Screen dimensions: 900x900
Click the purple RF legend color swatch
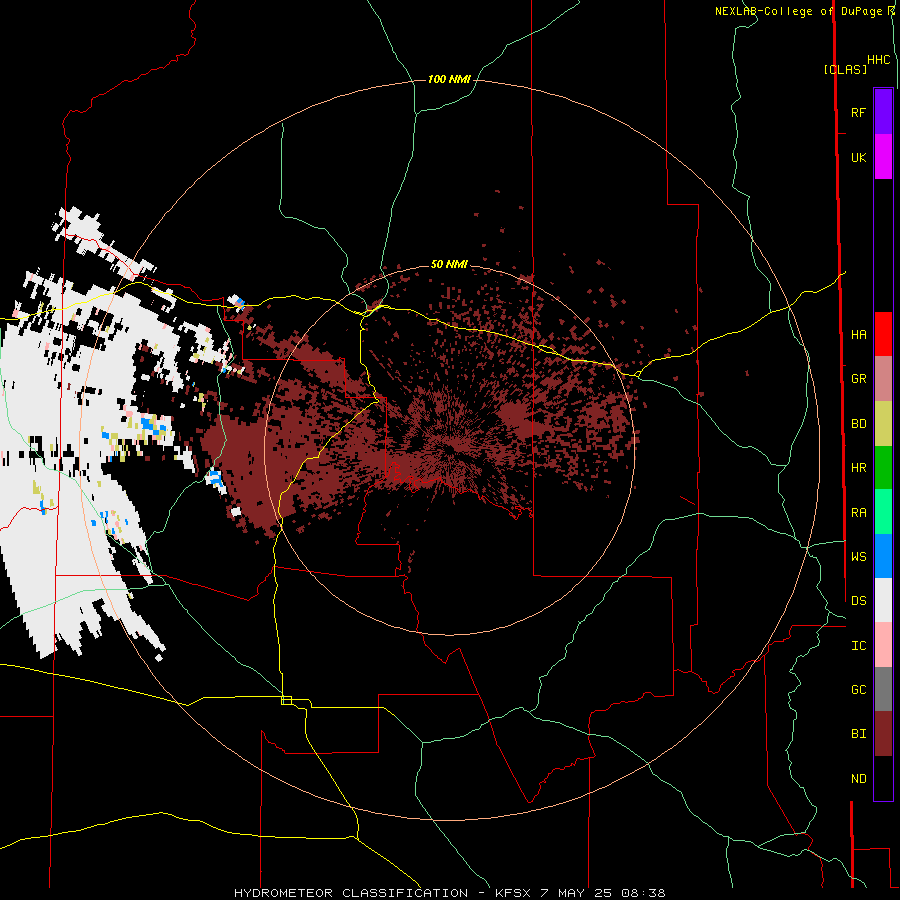(x=883, y=112)
